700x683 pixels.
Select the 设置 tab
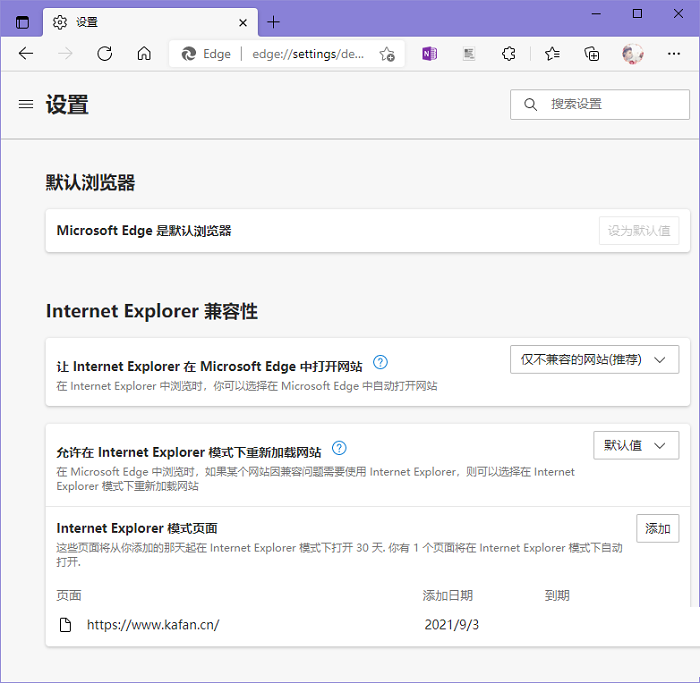tap(140, 22)
